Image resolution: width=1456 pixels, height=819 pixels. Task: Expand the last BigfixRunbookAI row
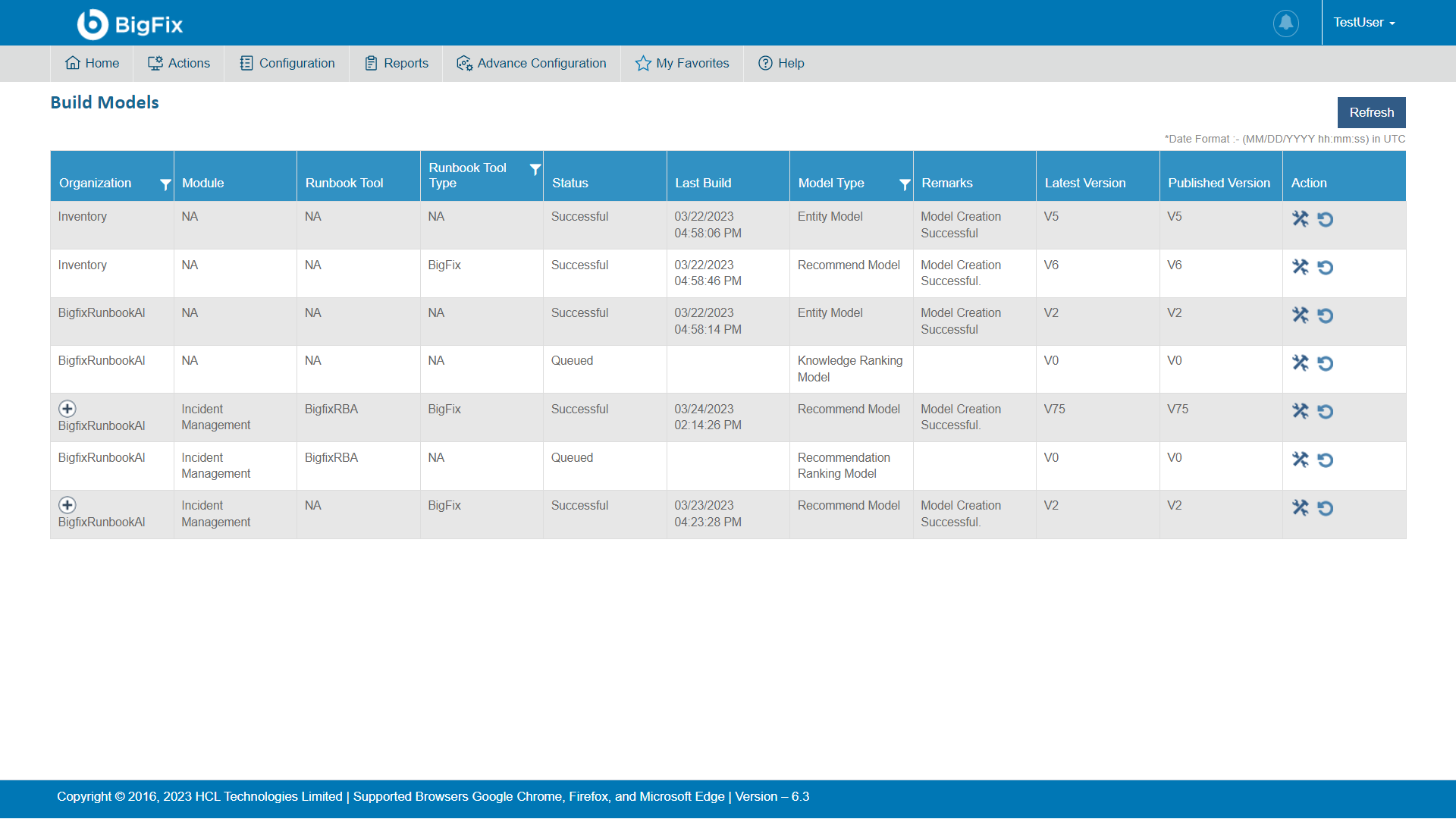(67, 505)
